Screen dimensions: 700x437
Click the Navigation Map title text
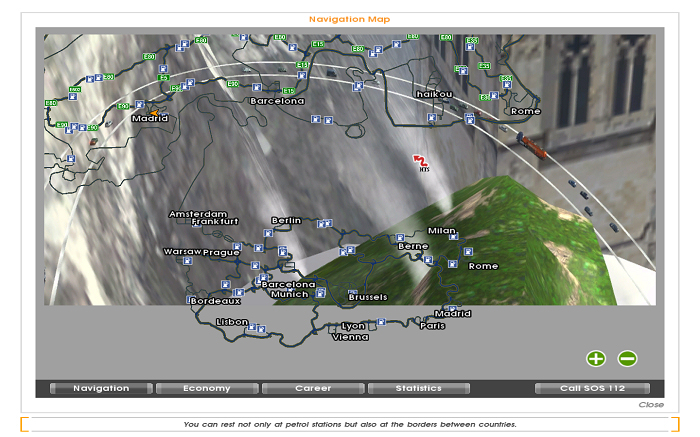350,19
